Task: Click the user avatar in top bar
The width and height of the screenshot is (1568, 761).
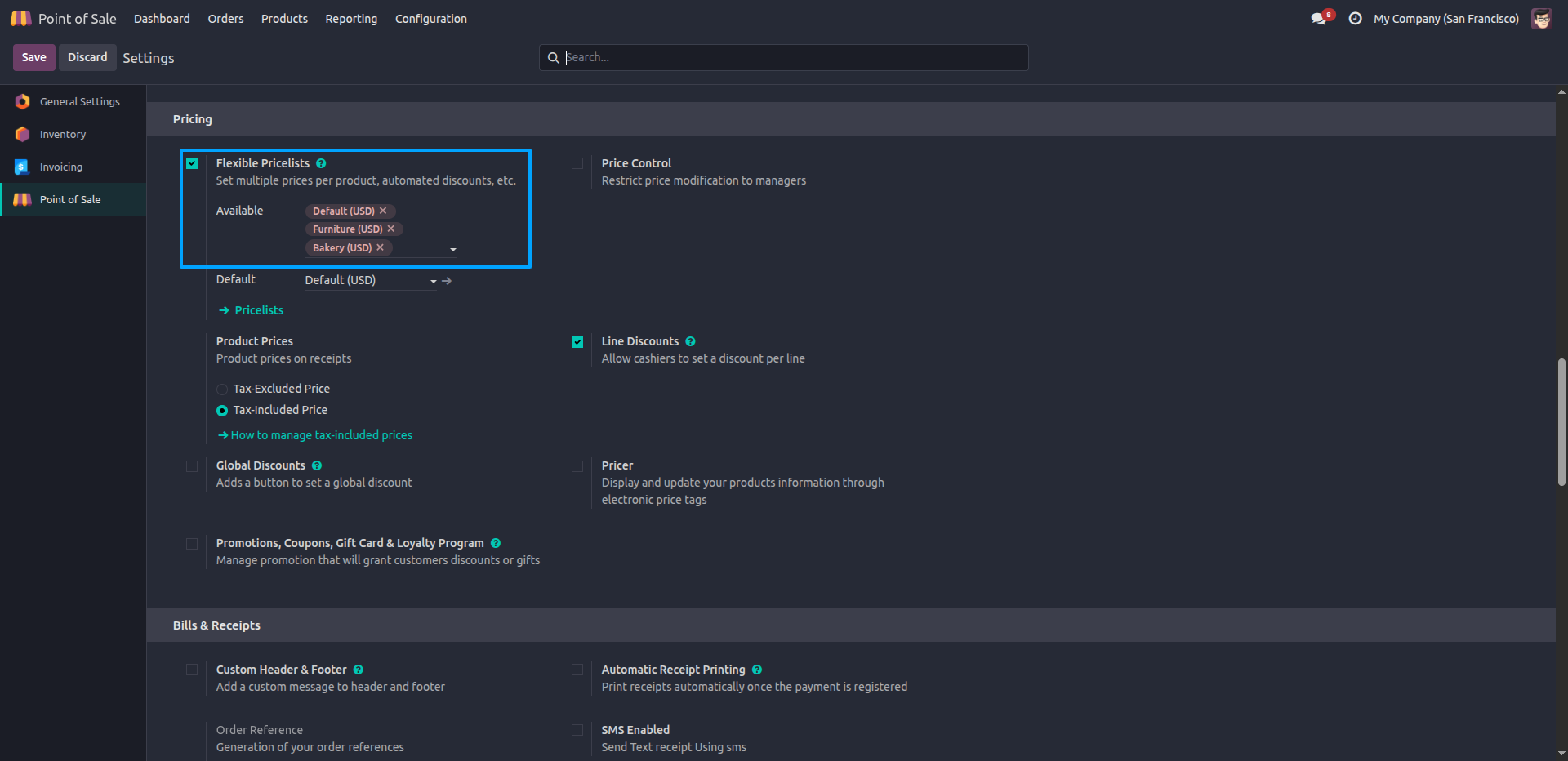Action: click(x=1541, y=19)
